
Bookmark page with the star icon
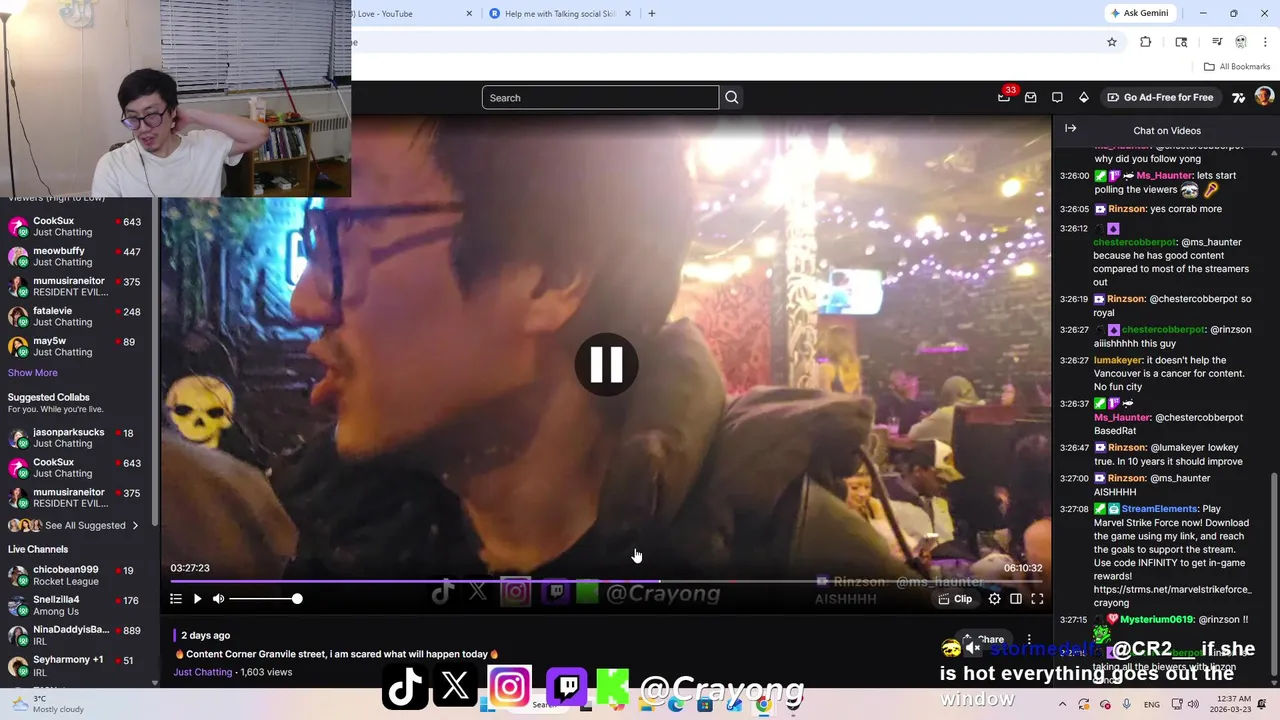click(1111, 42)
